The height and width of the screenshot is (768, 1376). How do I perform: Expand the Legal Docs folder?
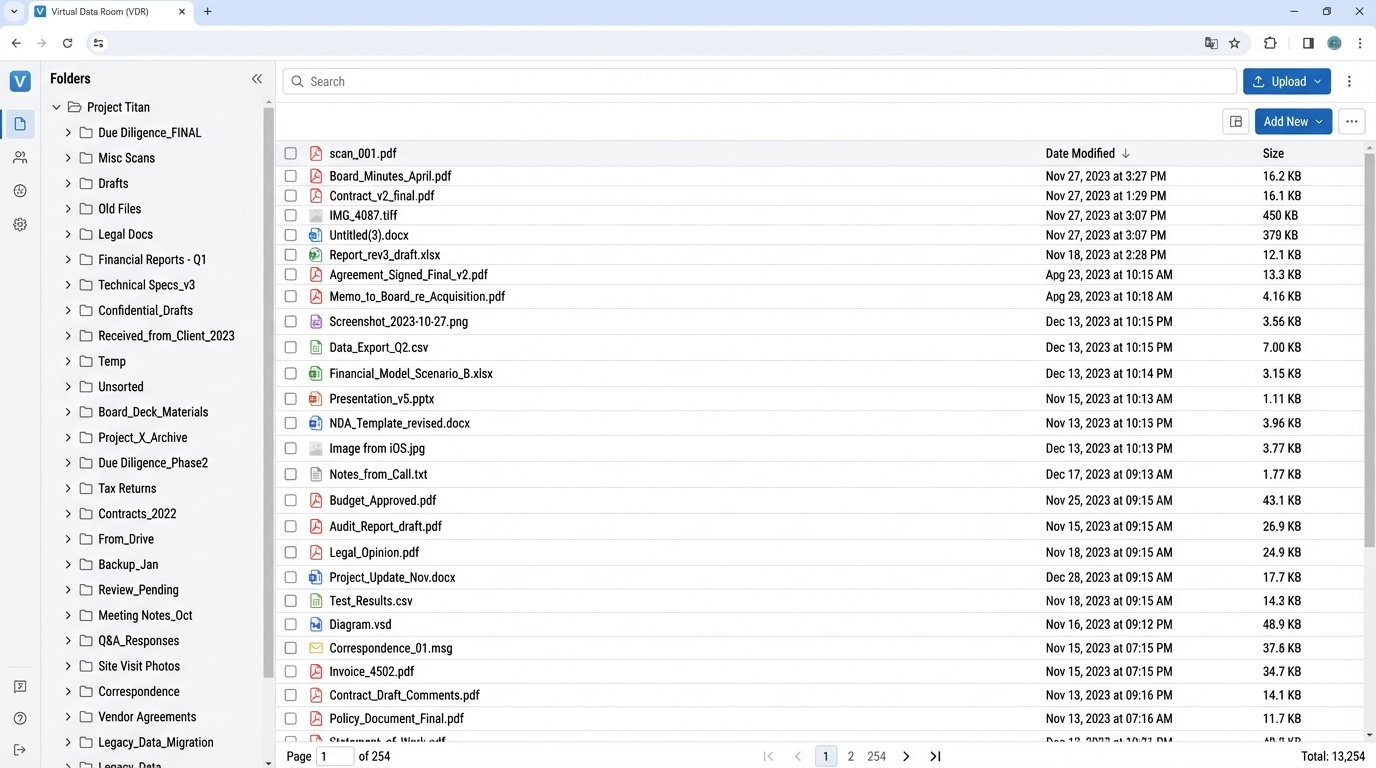67,234
